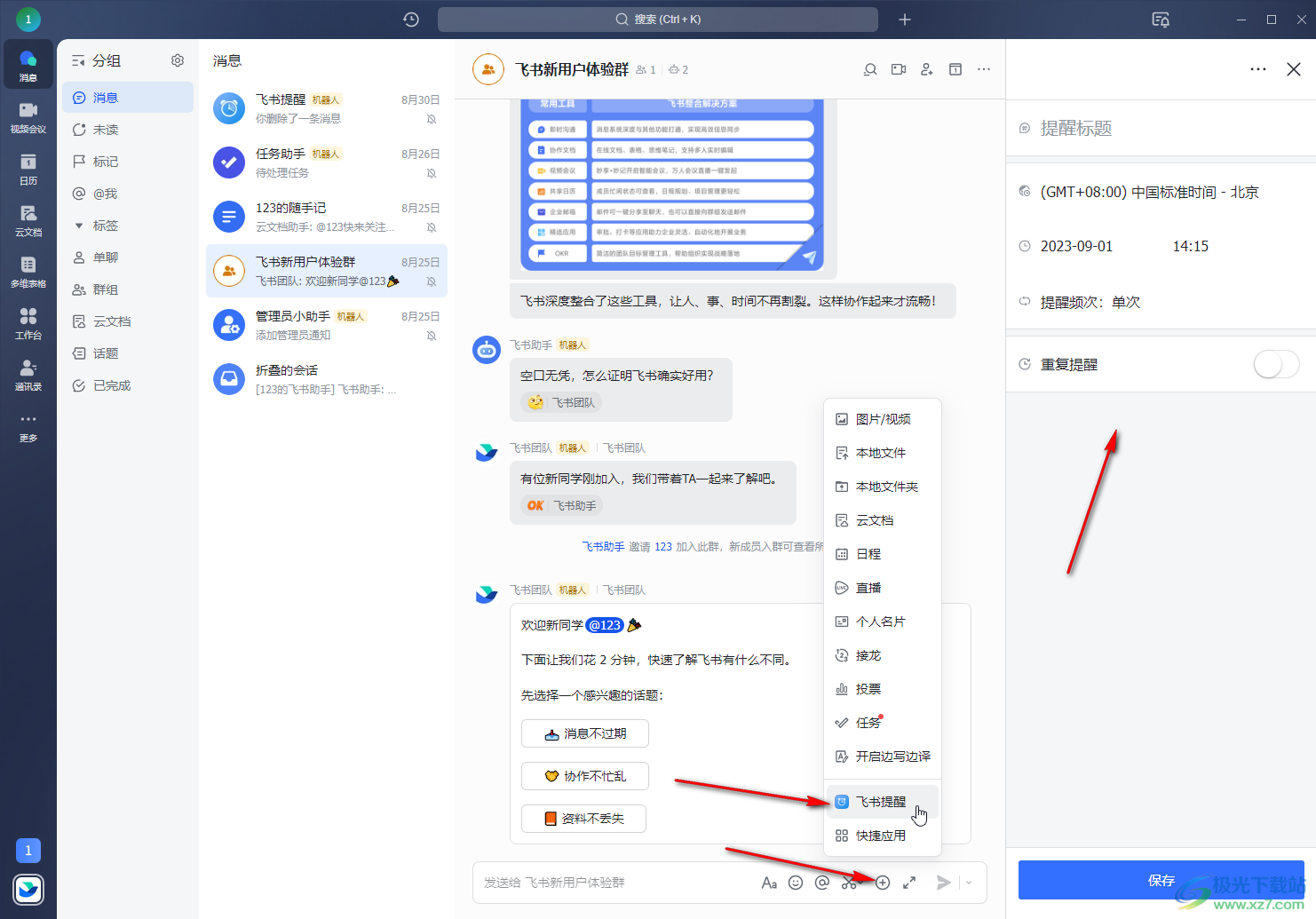Open the 更多 sidebar menu
The height and width of the screenshot is (919, 1316).
click(x=28, y=426)
